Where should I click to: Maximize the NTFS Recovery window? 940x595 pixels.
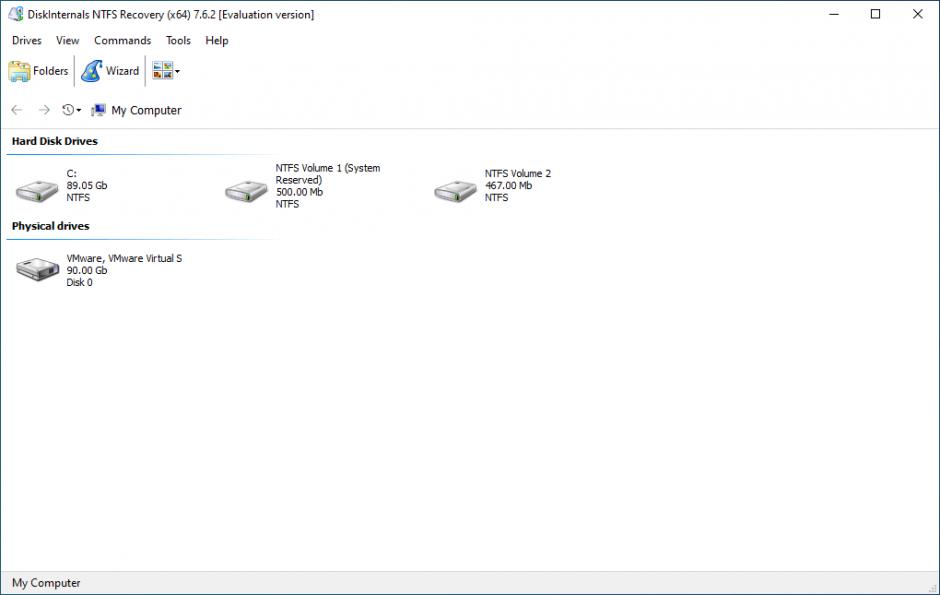875,14
